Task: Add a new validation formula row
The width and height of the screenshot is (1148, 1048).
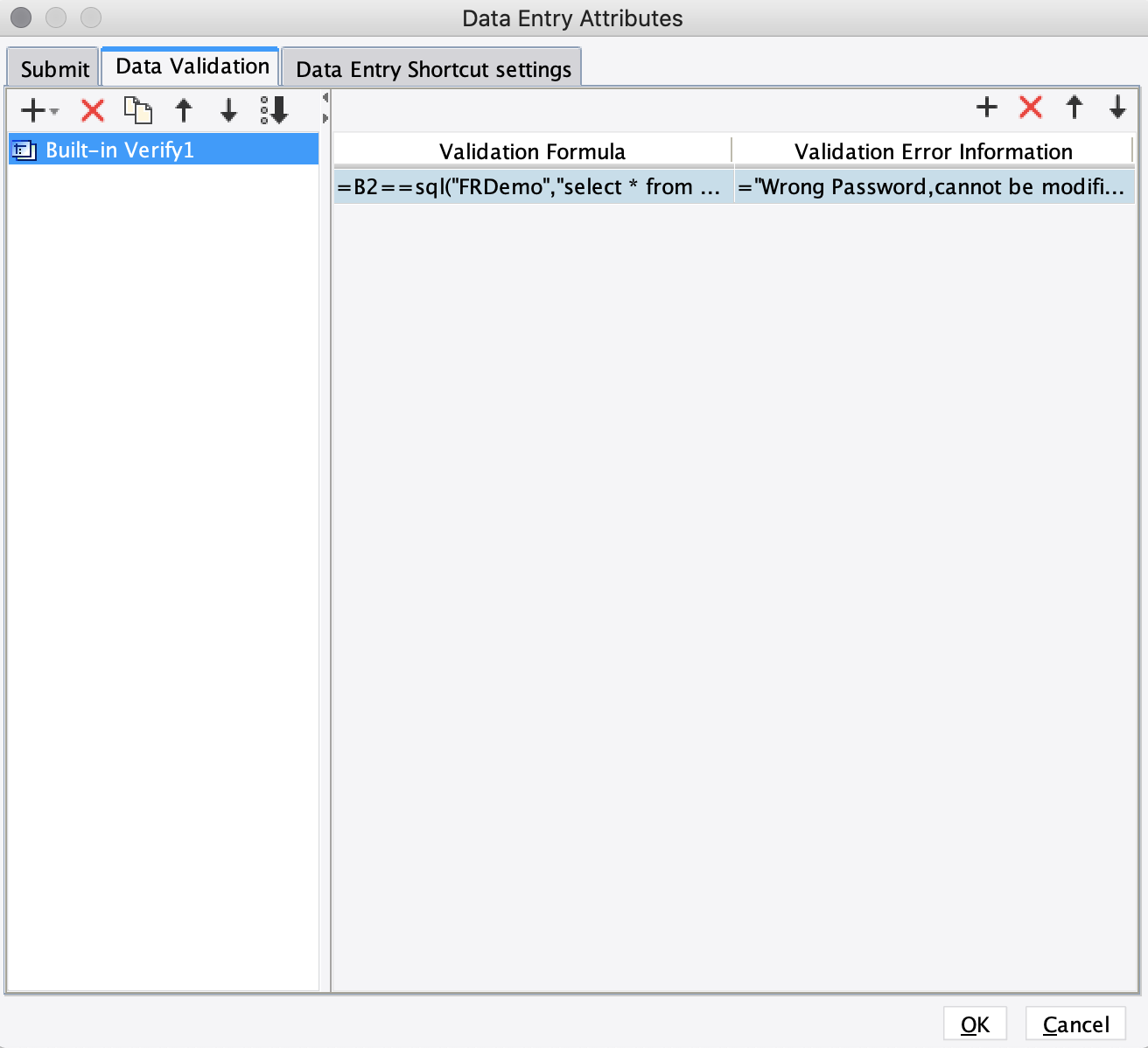Action: coord(987,107)
